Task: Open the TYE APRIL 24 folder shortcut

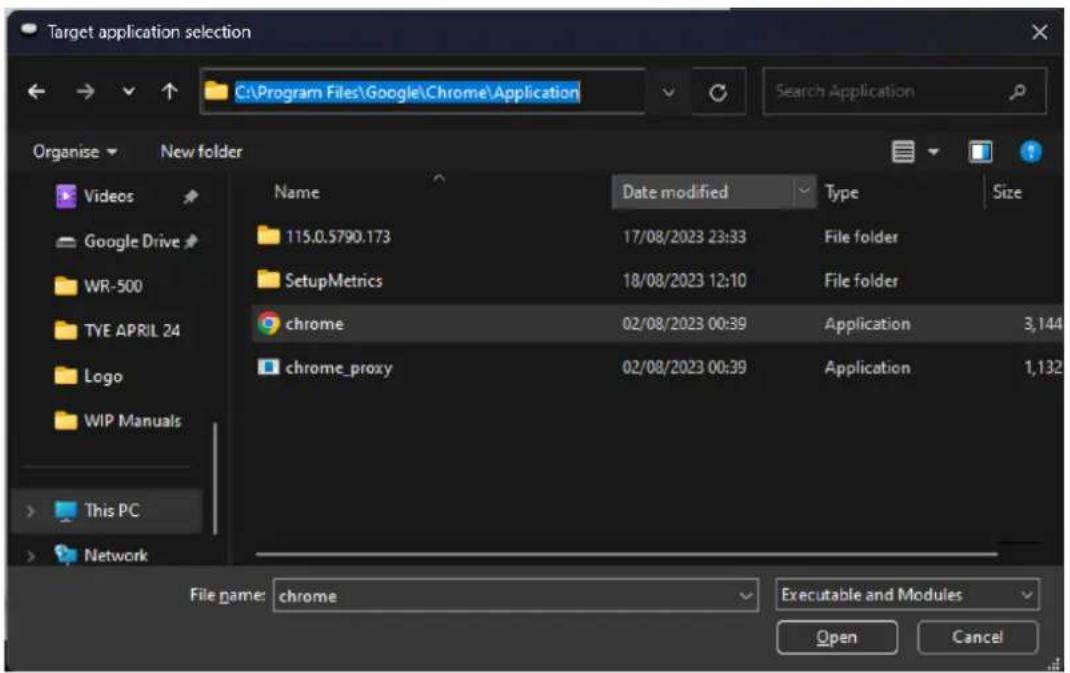Action: click(117, 331)
